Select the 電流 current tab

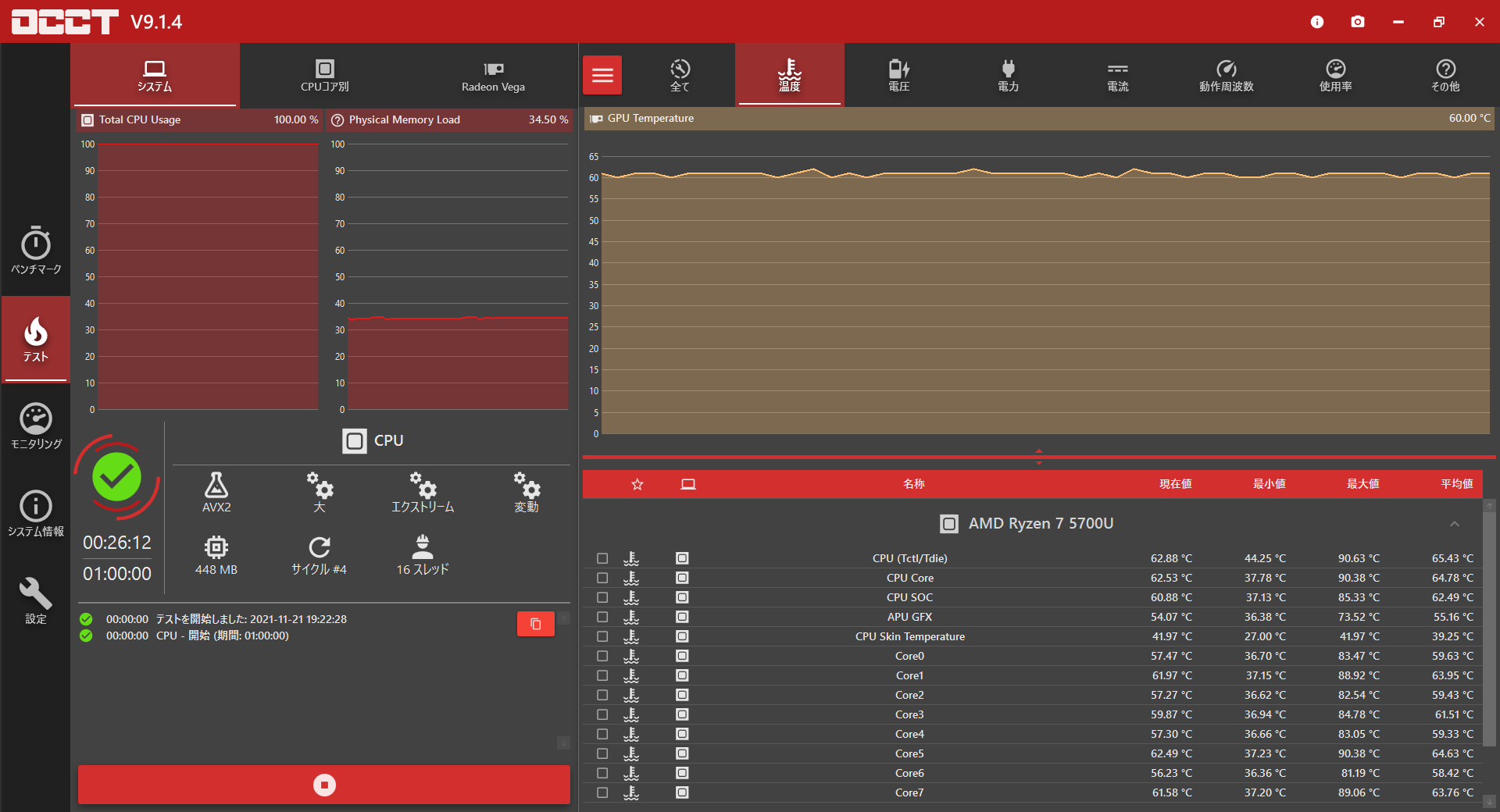(1118, 75)
